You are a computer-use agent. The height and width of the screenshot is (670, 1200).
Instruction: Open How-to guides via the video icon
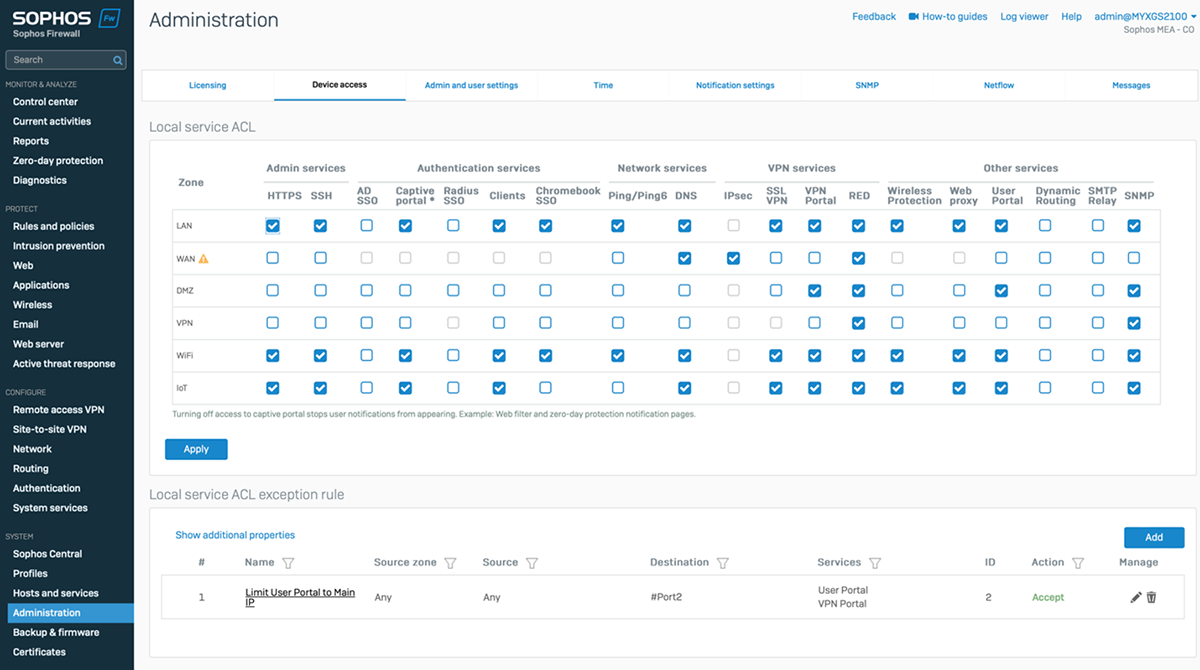[x=913, y=16]
